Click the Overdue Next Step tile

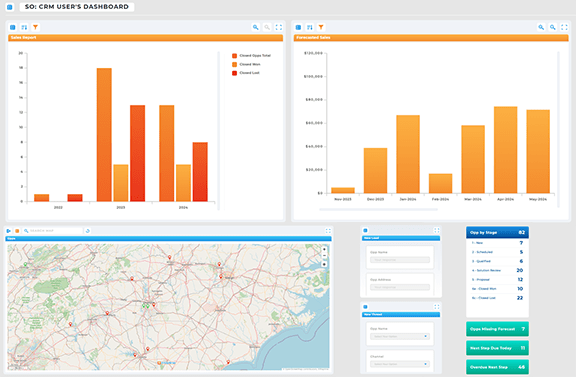[497, 367]
